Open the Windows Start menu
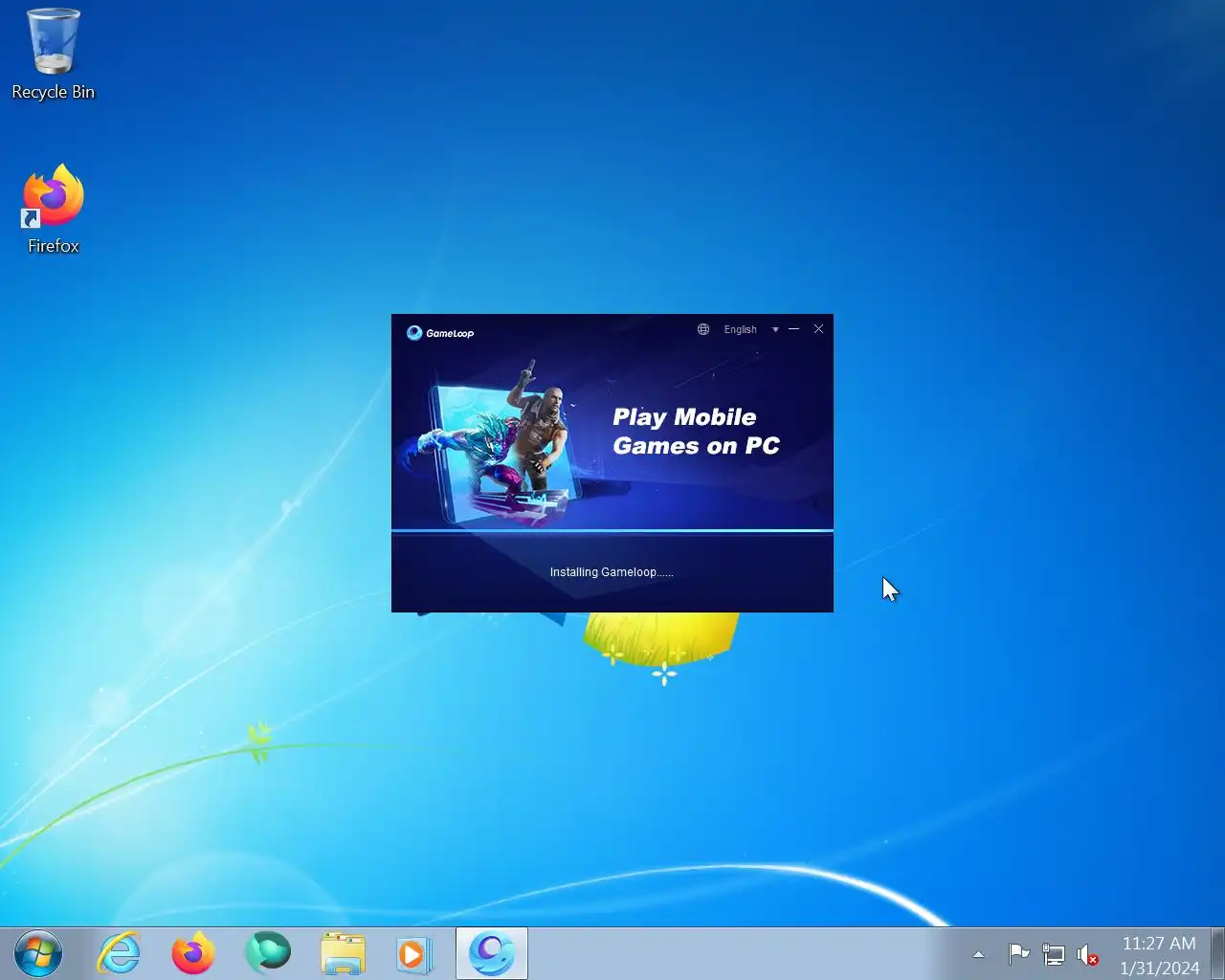1225x980 pixels. pos(38,953)
